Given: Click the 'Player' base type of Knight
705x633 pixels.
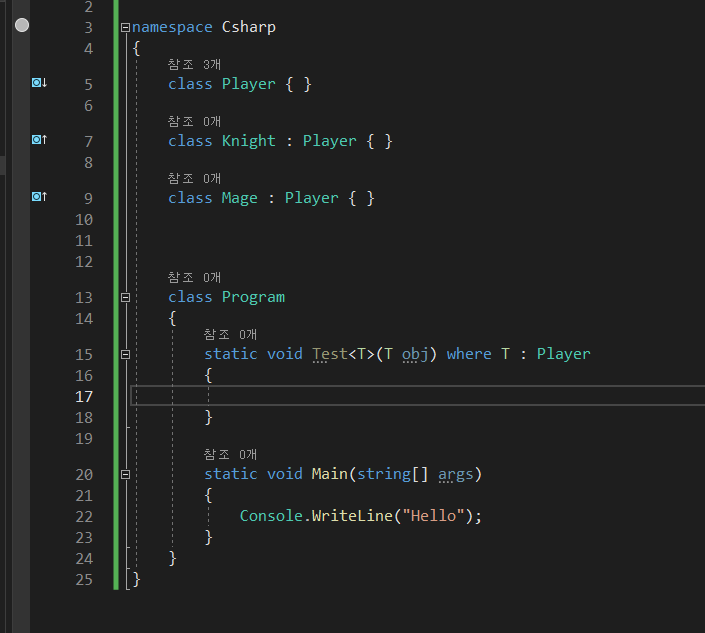Looking at the screenshot, I should point(330,141).
